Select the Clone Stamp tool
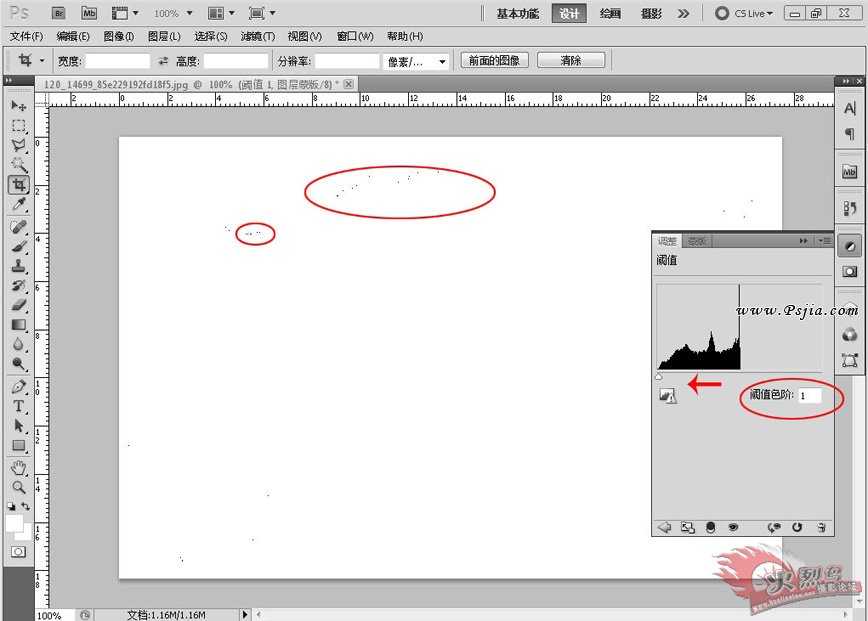Viewport: 868px width, 621px height. 18,266
